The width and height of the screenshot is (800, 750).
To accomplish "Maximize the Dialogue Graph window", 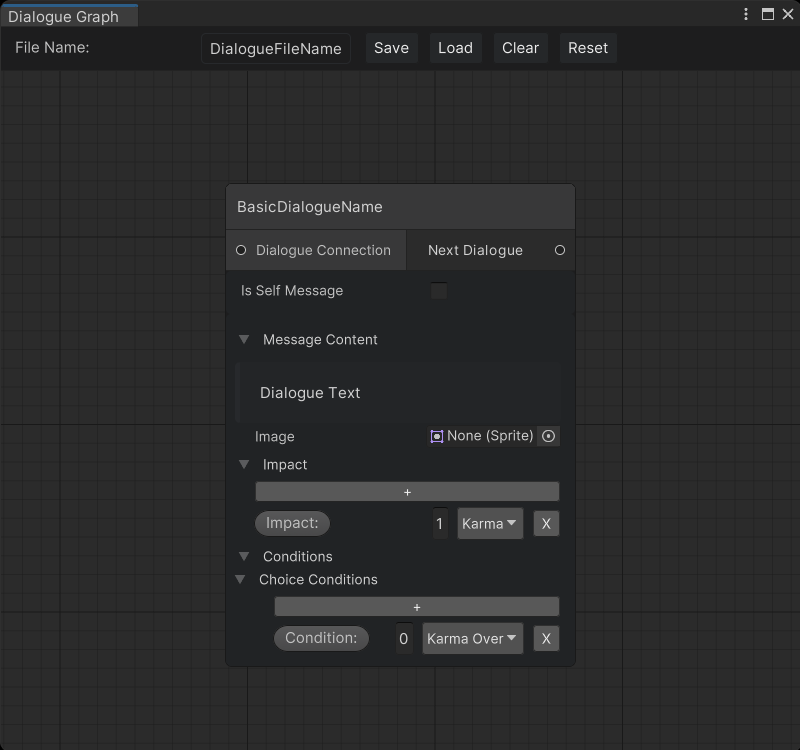I will click(x=768, y=14).
